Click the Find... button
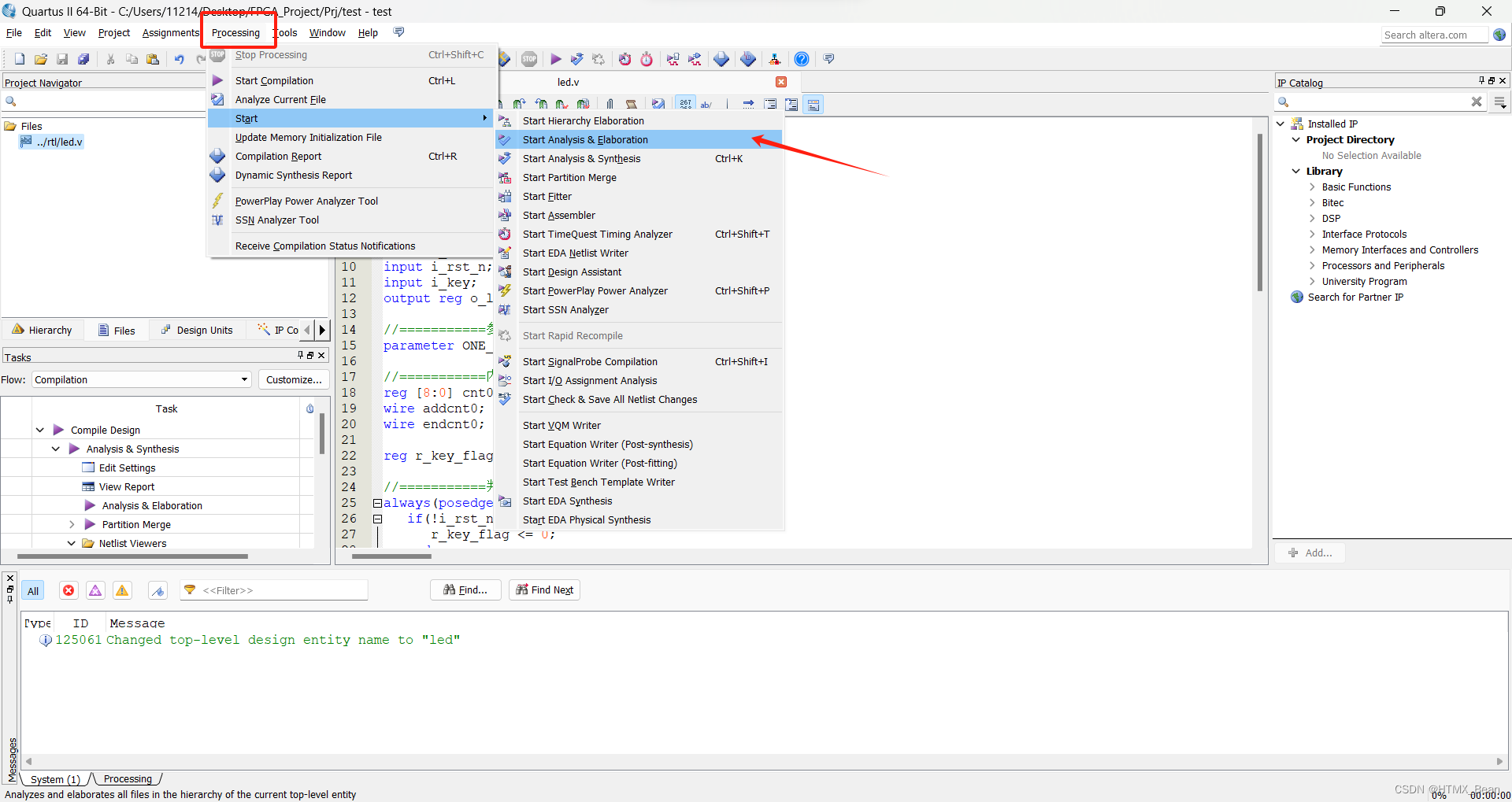Image resolution: width=1512 pixels, height=802 pixels. tap(465, 589)
